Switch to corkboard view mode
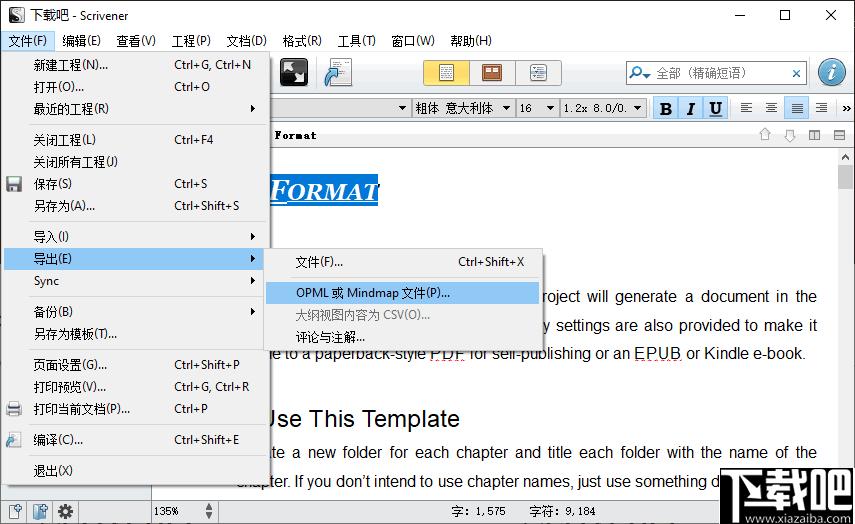The height and width of the screenshot is (524, 855). point(492,73)
